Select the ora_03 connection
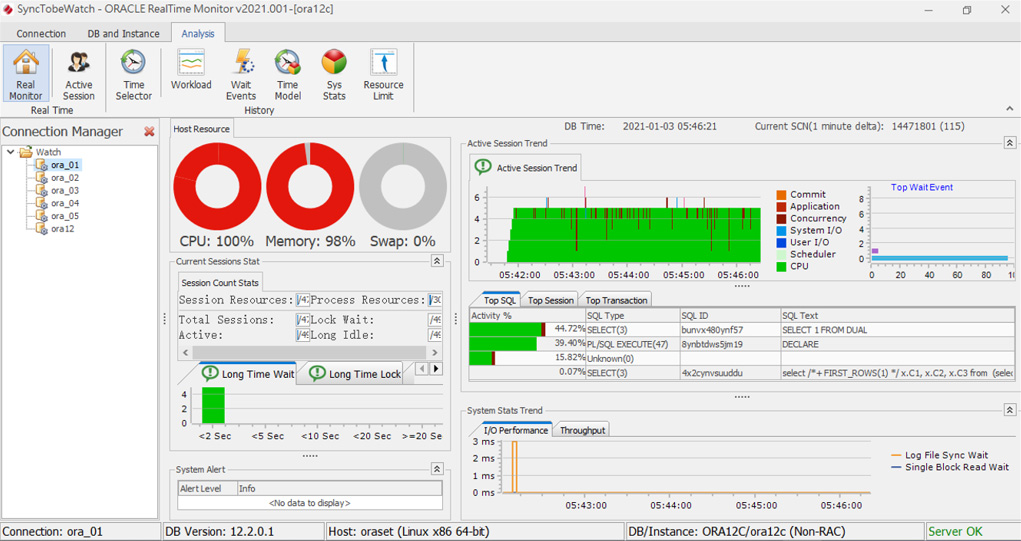This screenshot has width=1021, height=541. pos(65,191)
